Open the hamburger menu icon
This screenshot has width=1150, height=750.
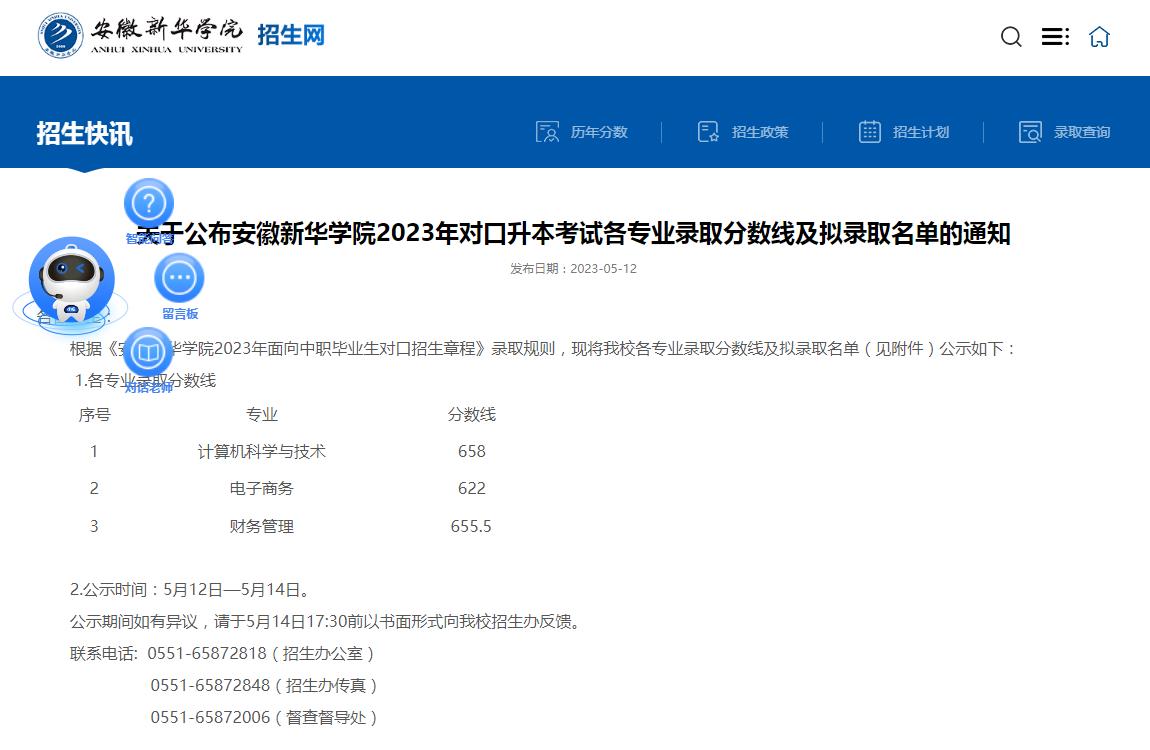tap(1055, 37)
